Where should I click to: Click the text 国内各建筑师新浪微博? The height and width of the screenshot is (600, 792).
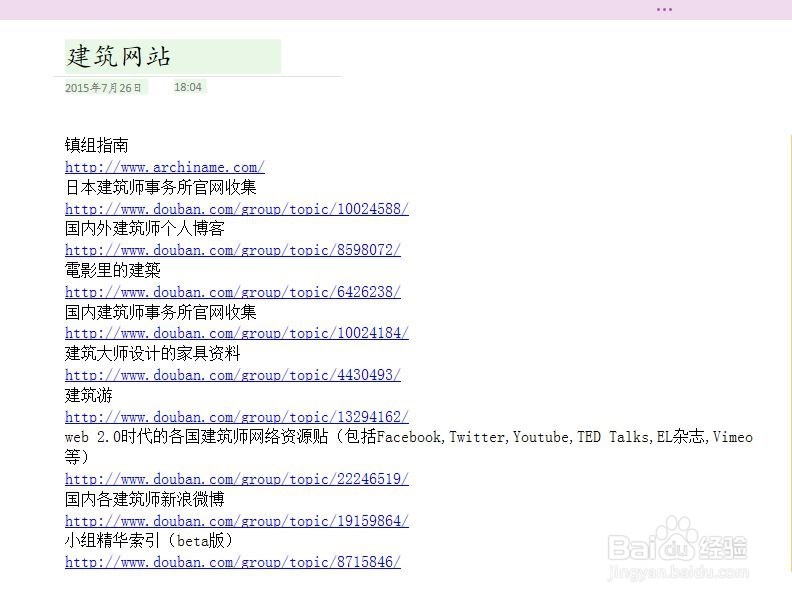point(144,499)
